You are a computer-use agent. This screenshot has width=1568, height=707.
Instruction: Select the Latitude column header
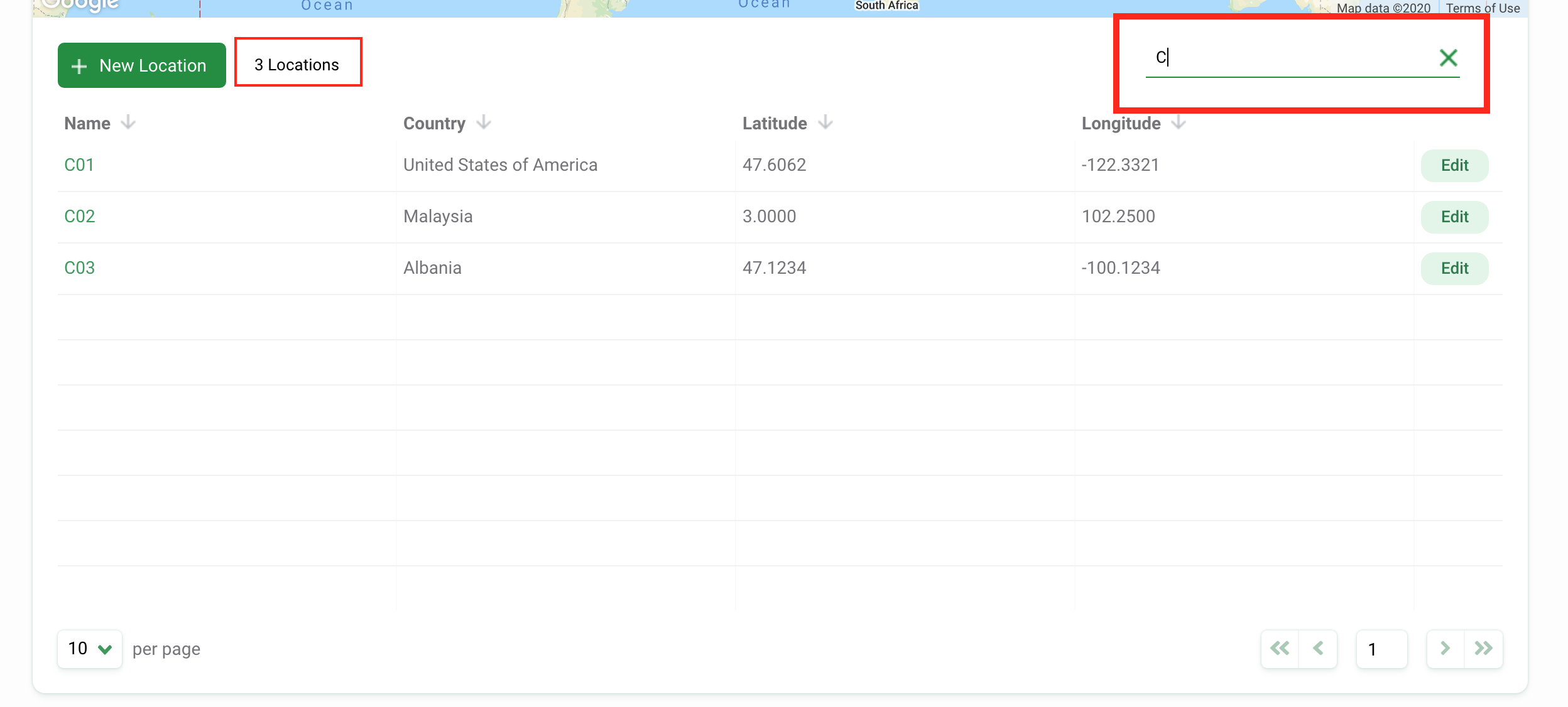click(x=775, y=123)
